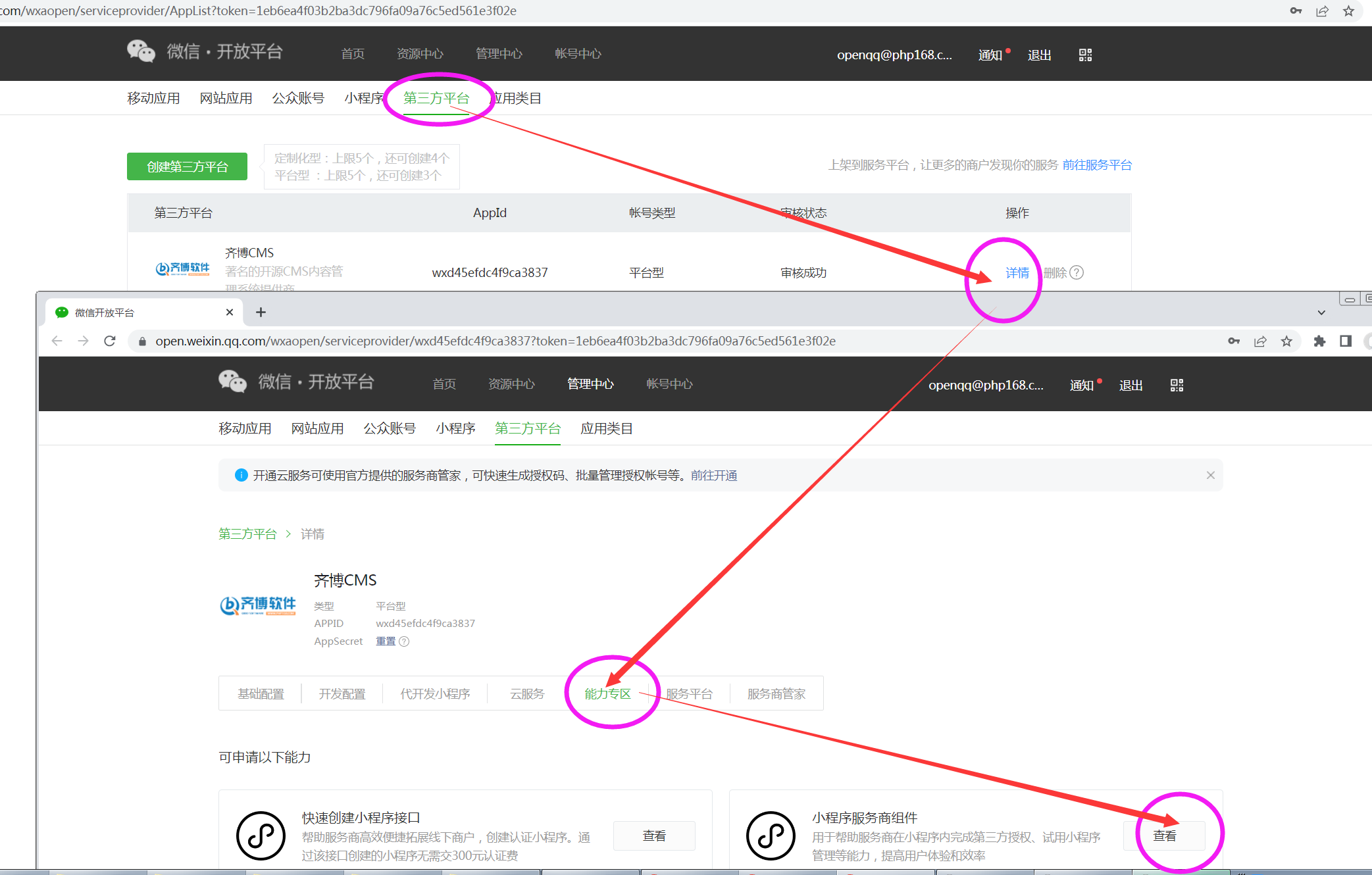Viewport: 1372px width, 875px height.
Task: Bookmark page with star icon in lower browser
Action: pyautogui.click(x=1286, y=341)
